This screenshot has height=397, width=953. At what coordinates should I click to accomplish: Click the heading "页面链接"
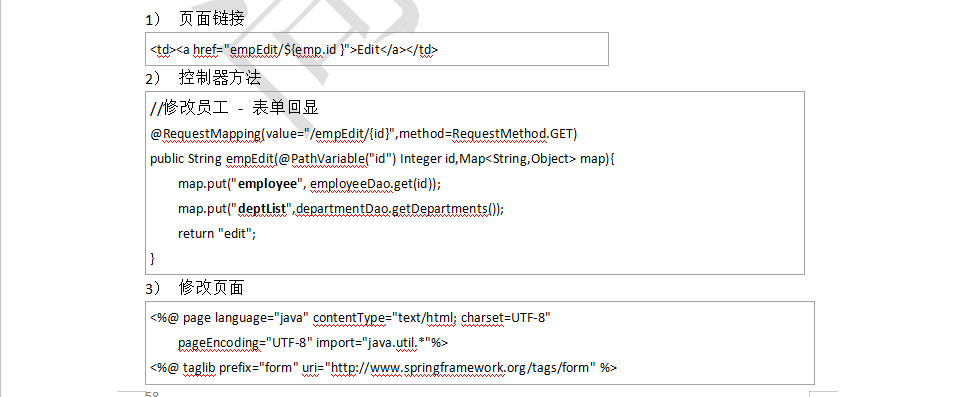212,19
